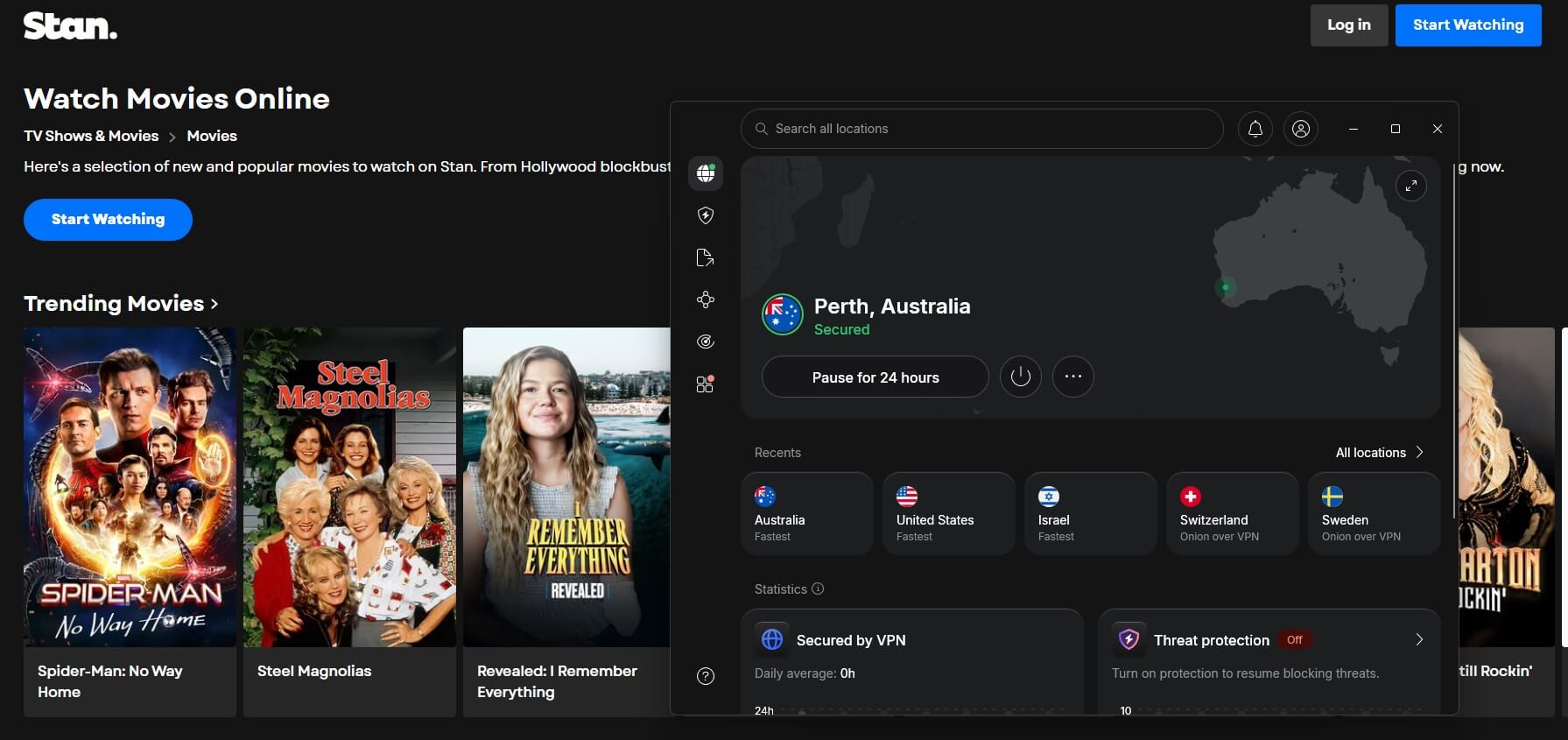Open the account profile icon
The height and width of the screenshot is (740, 1568).
click(1301, 129)
